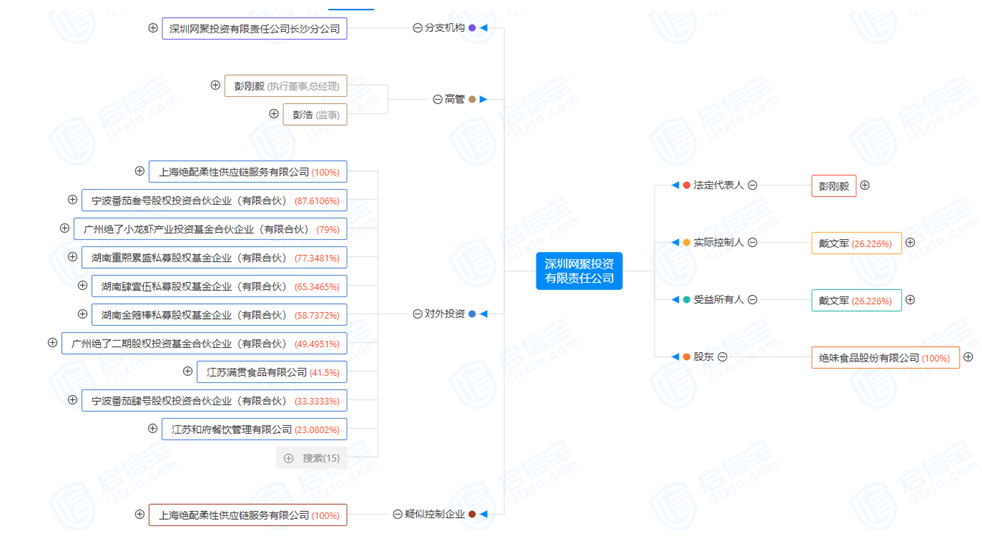Screen dimensions: 982x536
Task: Collapse the 实际控制人 branch
Action: tap(753, 242)
